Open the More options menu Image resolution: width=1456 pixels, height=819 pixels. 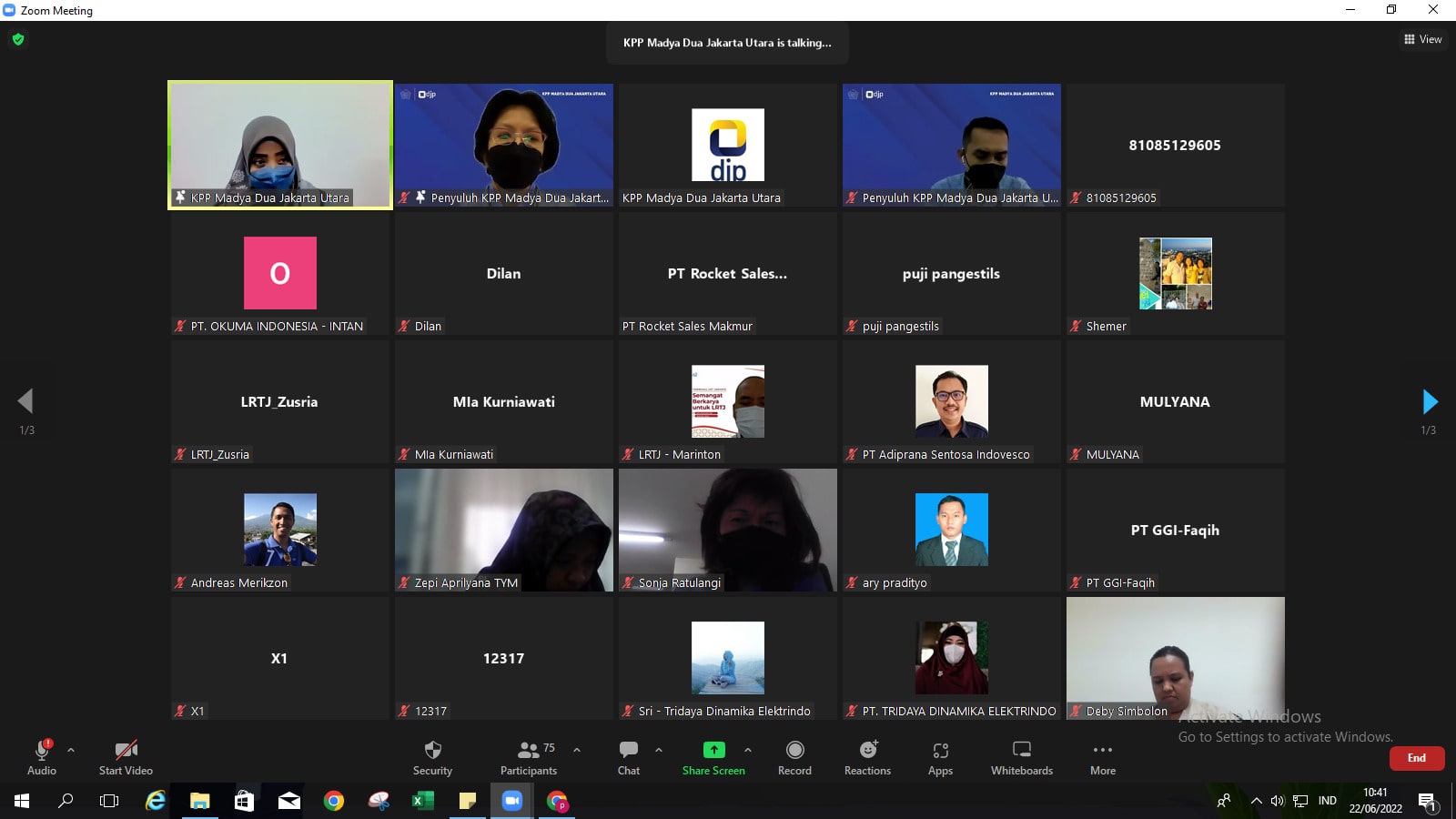(x=1102, y=757)
